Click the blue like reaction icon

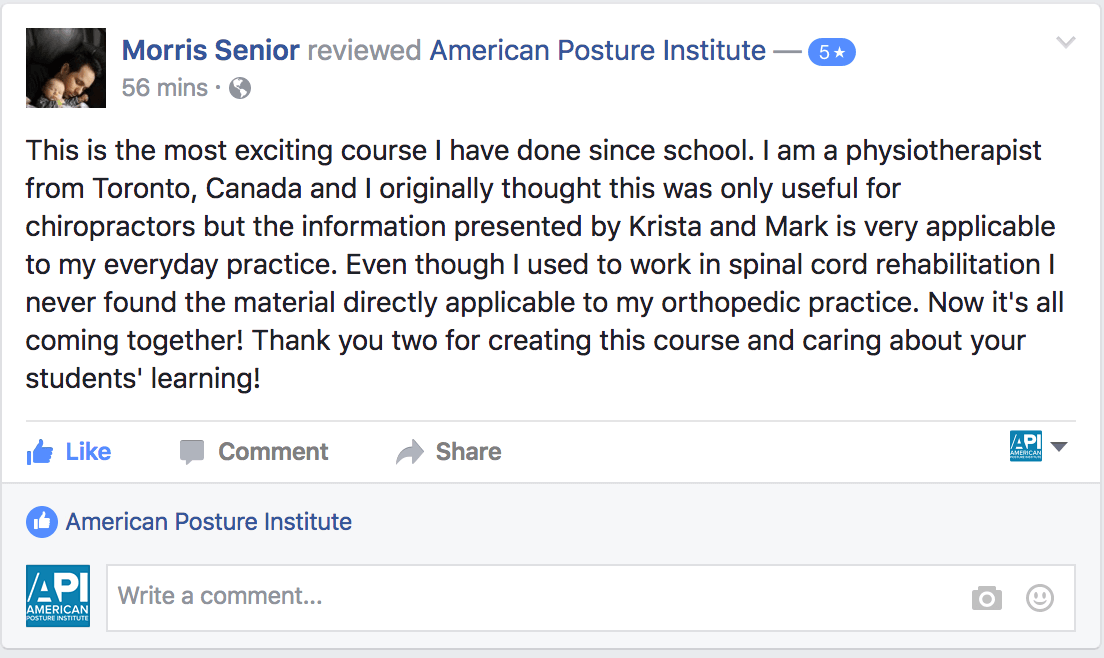coord(41,521)
